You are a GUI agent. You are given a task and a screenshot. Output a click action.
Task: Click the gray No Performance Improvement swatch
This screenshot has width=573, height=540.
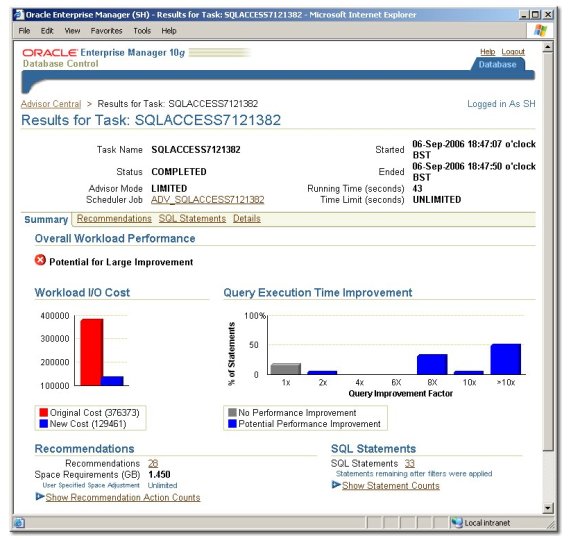[232, 412]
